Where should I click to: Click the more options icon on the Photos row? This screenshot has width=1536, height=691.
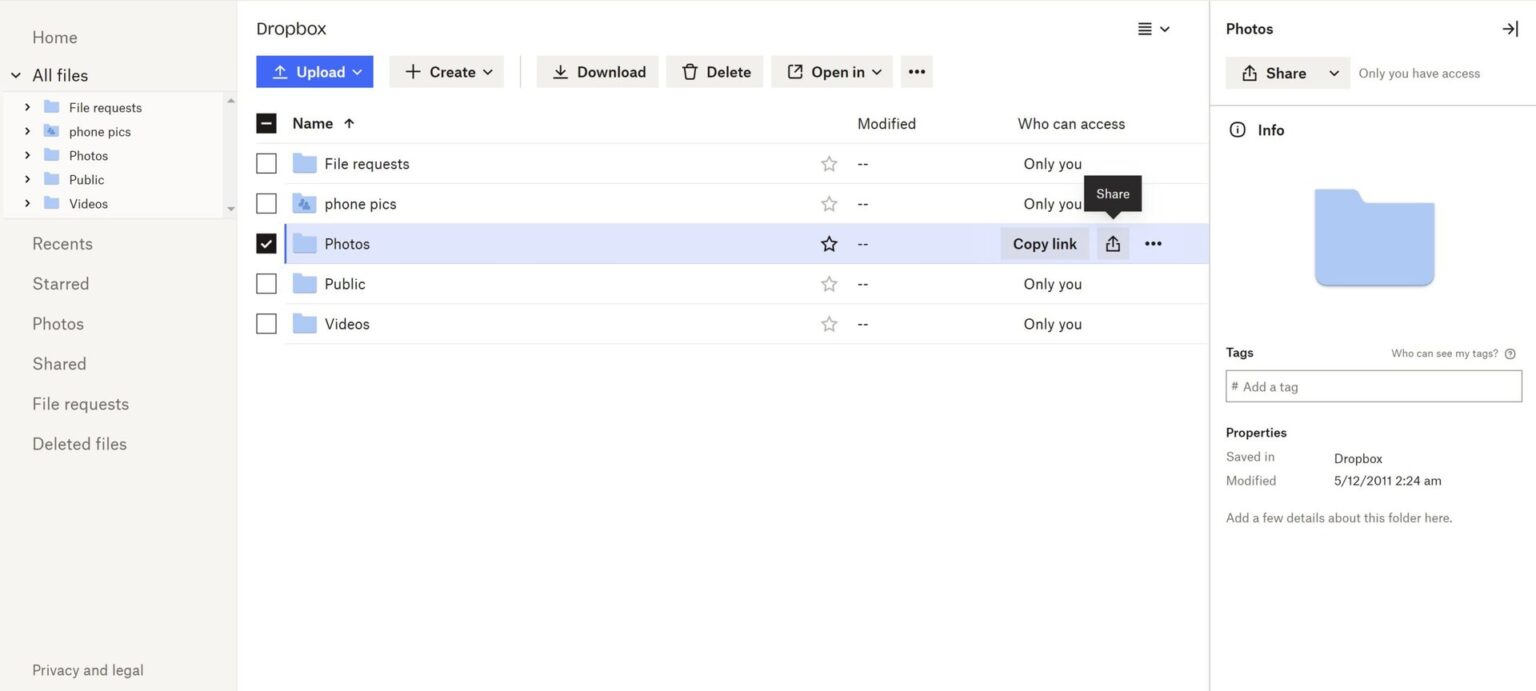pyautogui.click(x=1153, y=243)
